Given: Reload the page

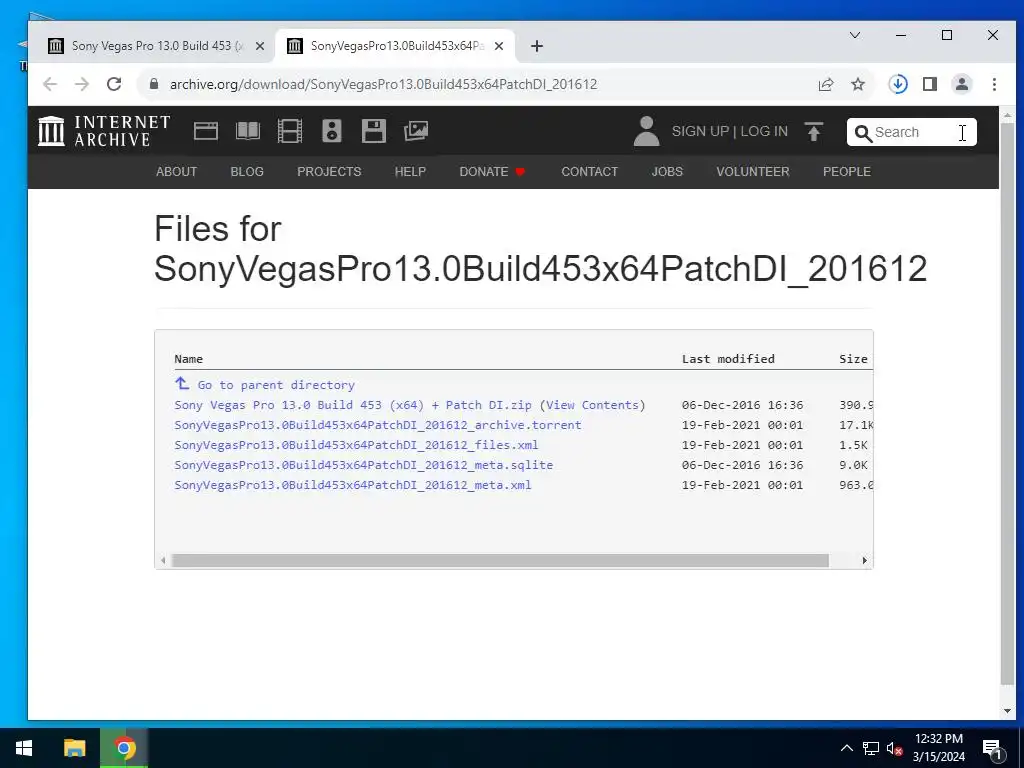Looking at the screenshot, I should pyautogui.click(x=114, y=84).
